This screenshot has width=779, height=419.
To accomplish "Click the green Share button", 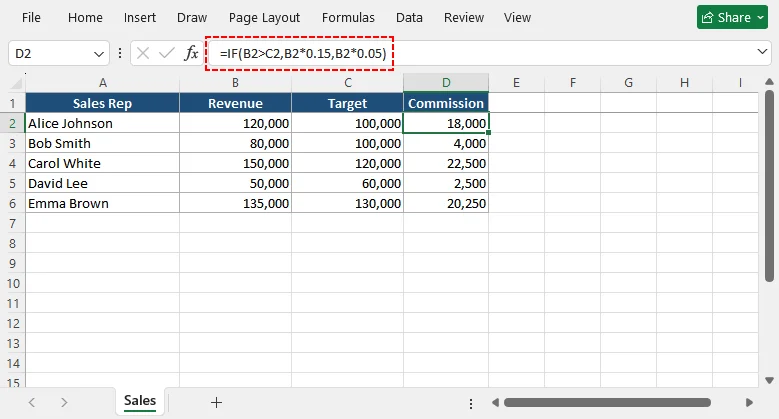I will tap(732, 17).
